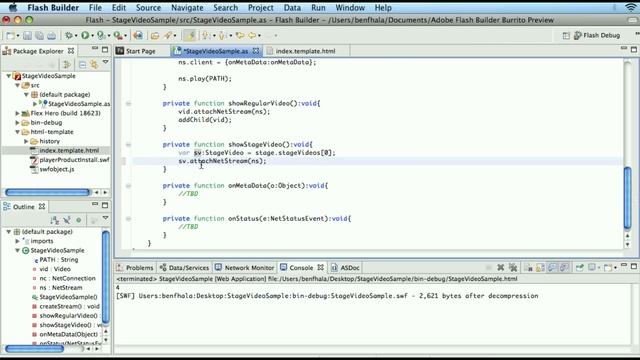Open the New file dropdown arrow
The width and height of the screenshot is (640, 360).
coord(18,36)
